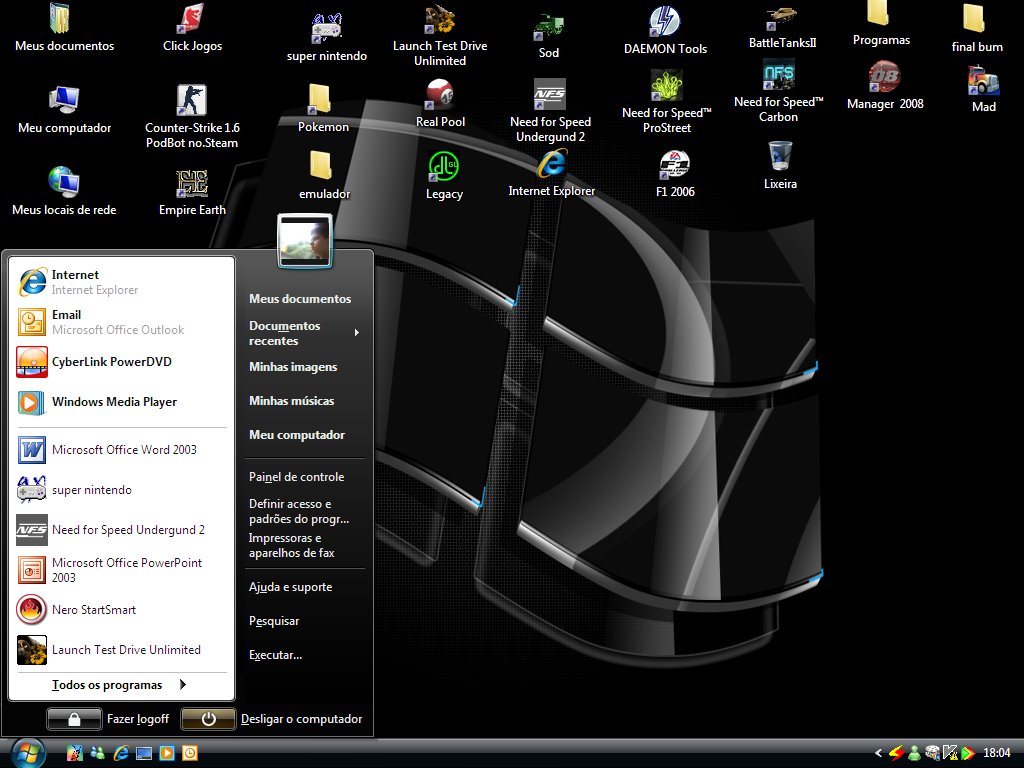Click the Desligar o computador power button
1024x768 pixels.
click(x=208, y=719)
